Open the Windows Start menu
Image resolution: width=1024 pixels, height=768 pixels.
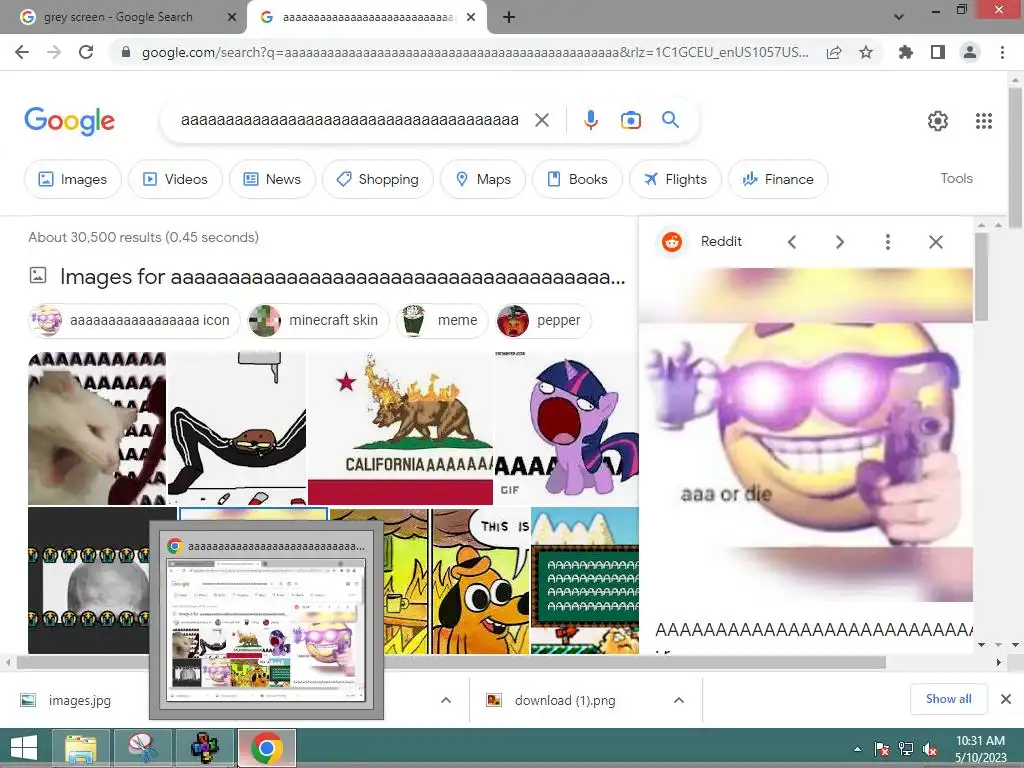coord(24,748)
